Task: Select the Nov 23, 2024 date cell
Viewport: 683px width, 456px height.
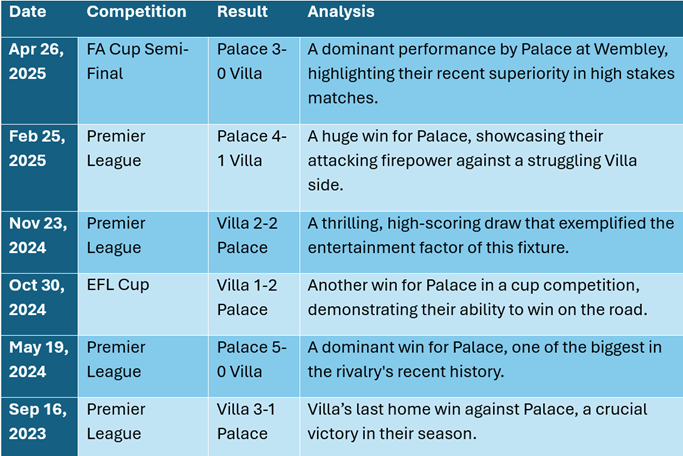Action: coord(39,242)
